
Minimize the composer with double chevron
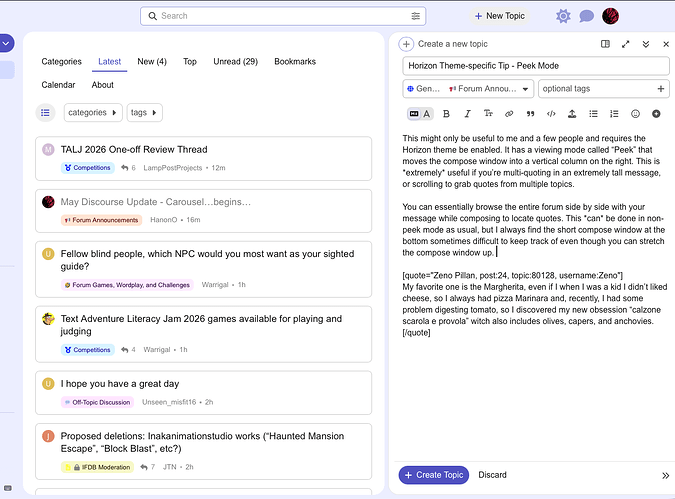[646, 44]
